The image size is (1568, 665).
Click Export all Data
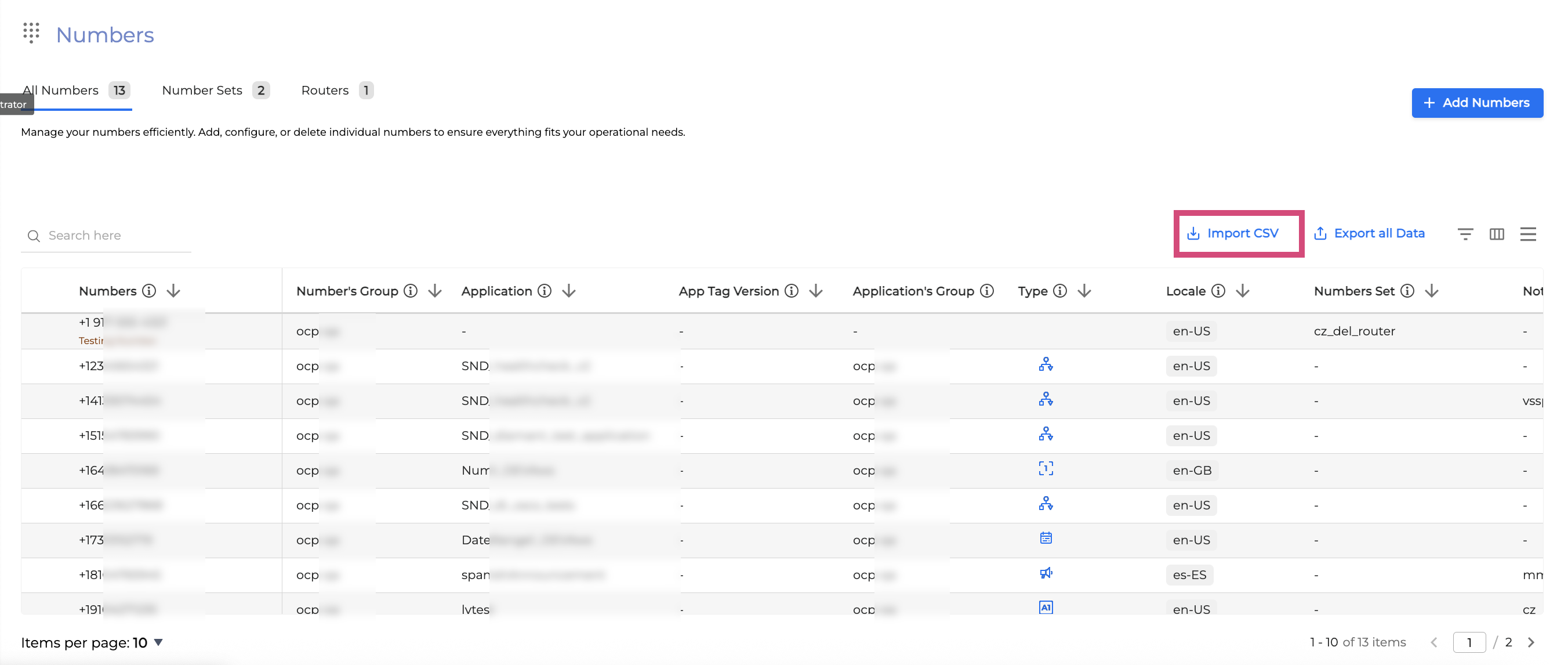[1369, 233]
